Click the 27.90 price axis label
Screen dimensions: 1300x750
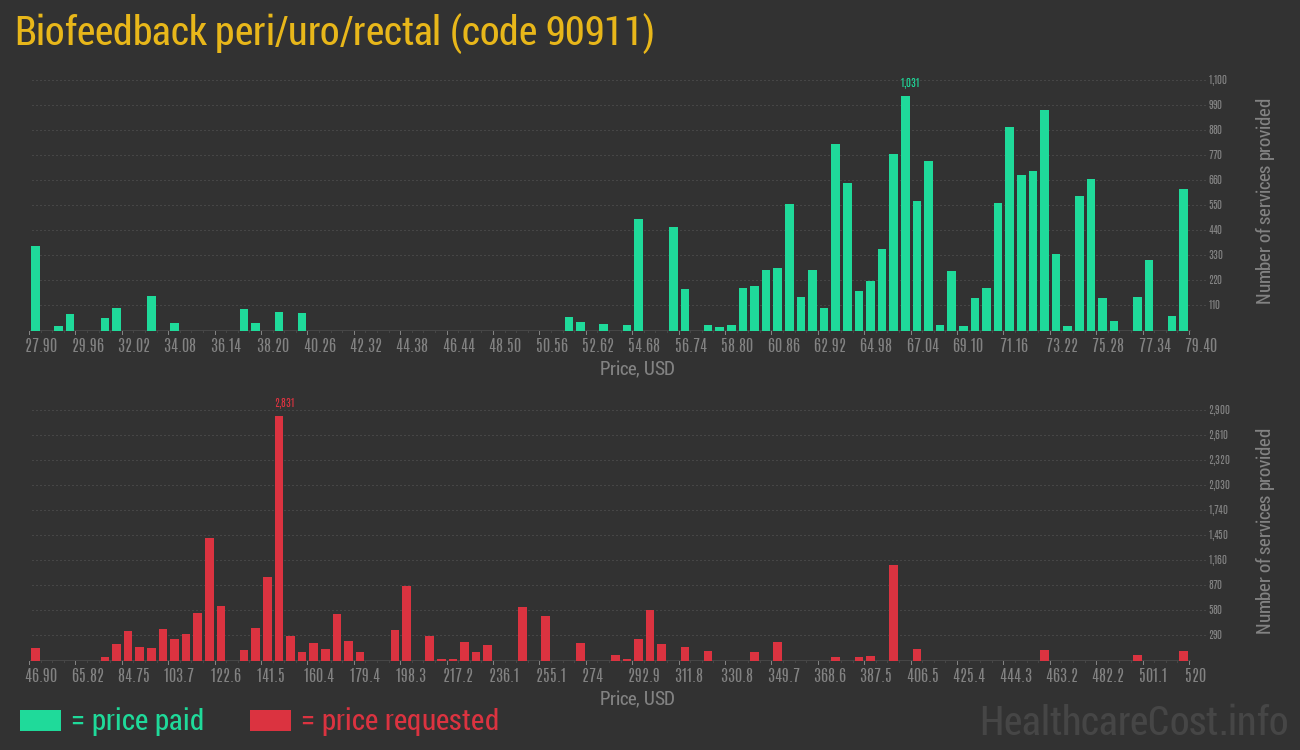coord(40,343)
